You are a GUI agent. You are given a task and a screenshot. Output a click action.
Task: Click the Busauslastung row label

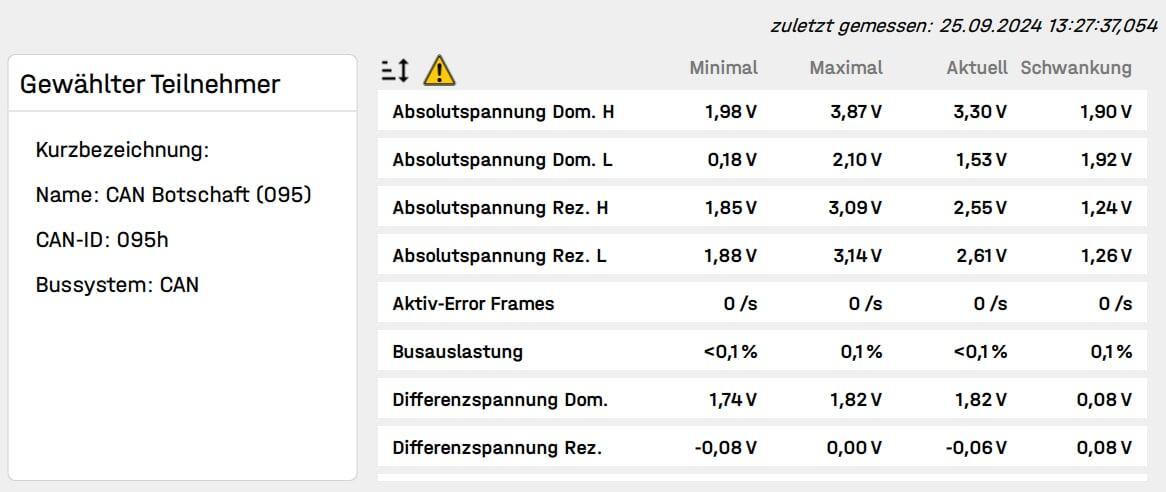click(x=457, y=351)
